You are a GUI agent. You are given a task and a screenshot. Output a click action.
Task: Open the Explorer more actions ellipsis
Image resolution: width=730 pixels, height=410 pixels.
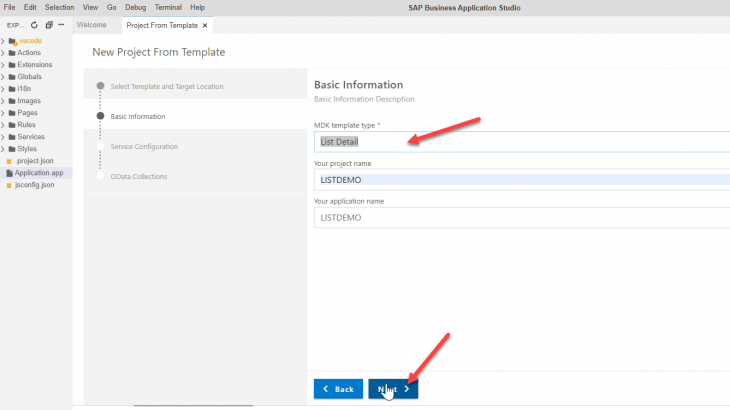pos(62,25)
